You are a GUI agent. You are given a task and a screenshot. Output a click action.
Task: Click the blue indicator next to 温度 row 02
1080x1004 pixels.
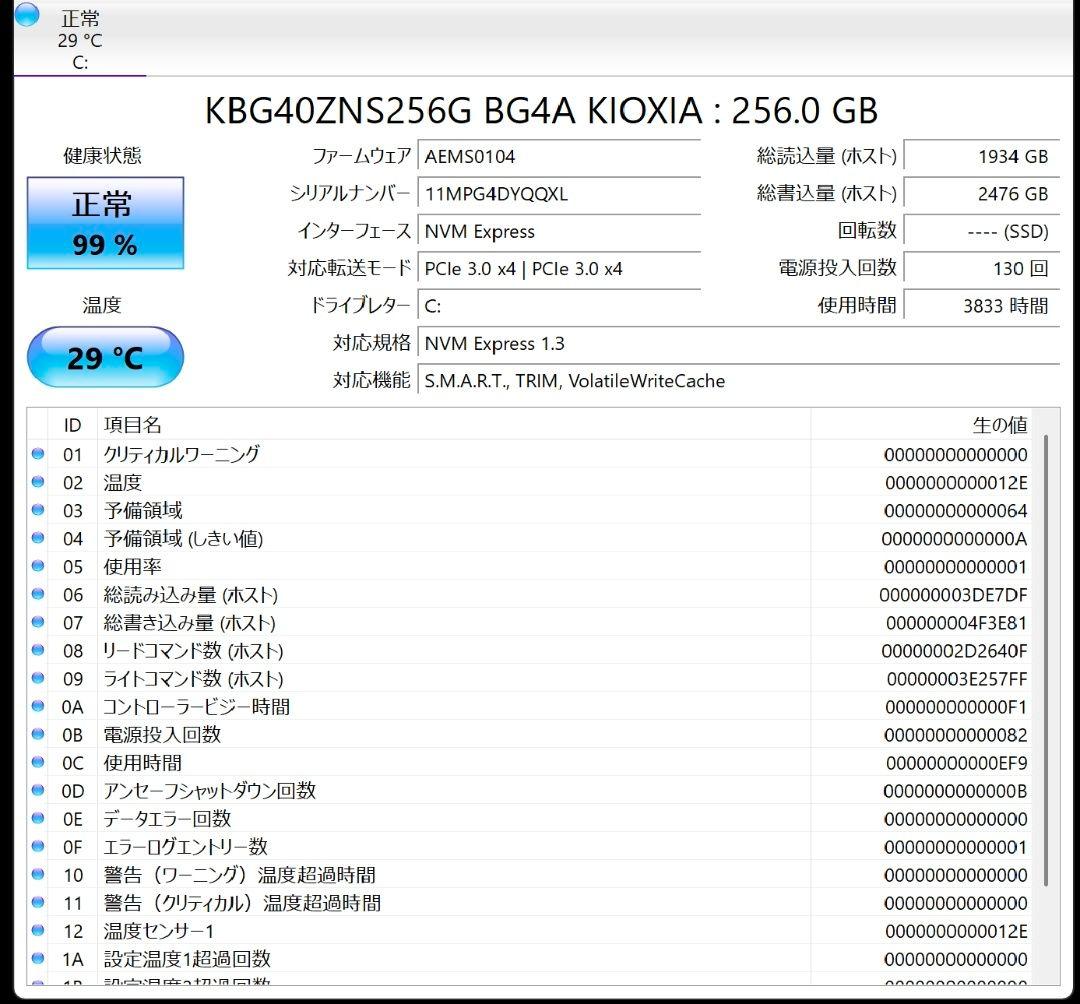point(37,482)
